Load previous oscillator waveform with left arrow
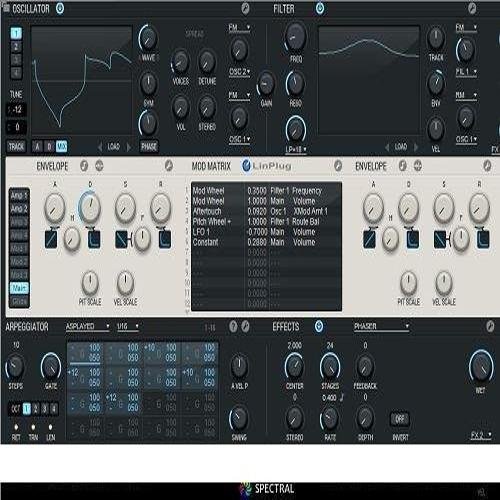 tap(100, 147)
